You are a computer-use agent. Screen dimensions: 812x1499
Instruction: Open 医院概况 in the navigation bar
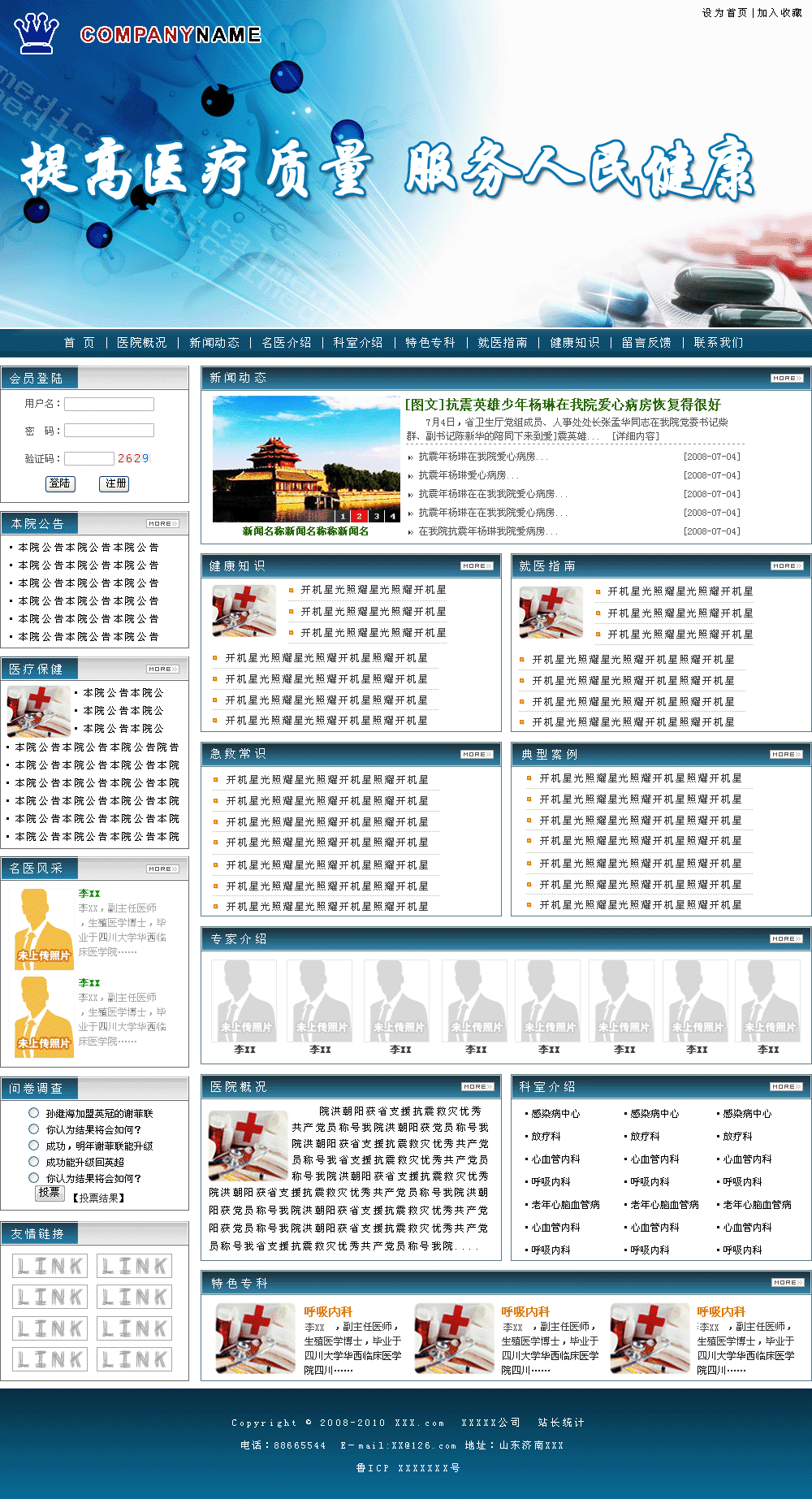pos(141,343)
